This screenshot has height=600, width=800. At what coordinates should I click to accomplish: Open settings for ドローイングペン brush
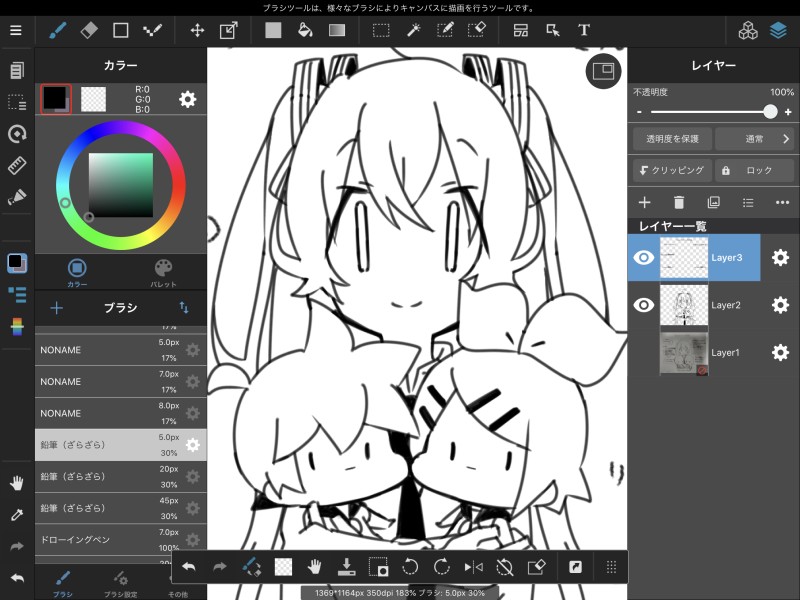(x=193, y=540)
